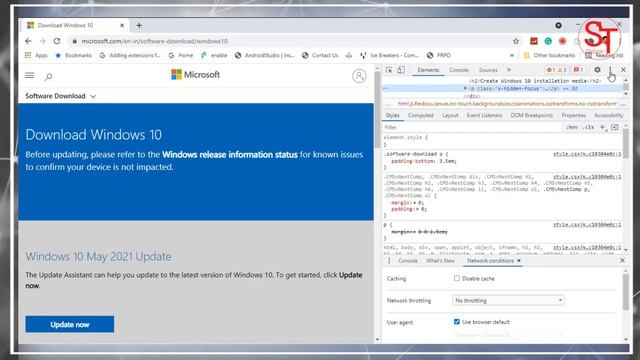Click the Microsoft logo
The height and width of the screenshot is (360, 640).
[x=196, y=75]
